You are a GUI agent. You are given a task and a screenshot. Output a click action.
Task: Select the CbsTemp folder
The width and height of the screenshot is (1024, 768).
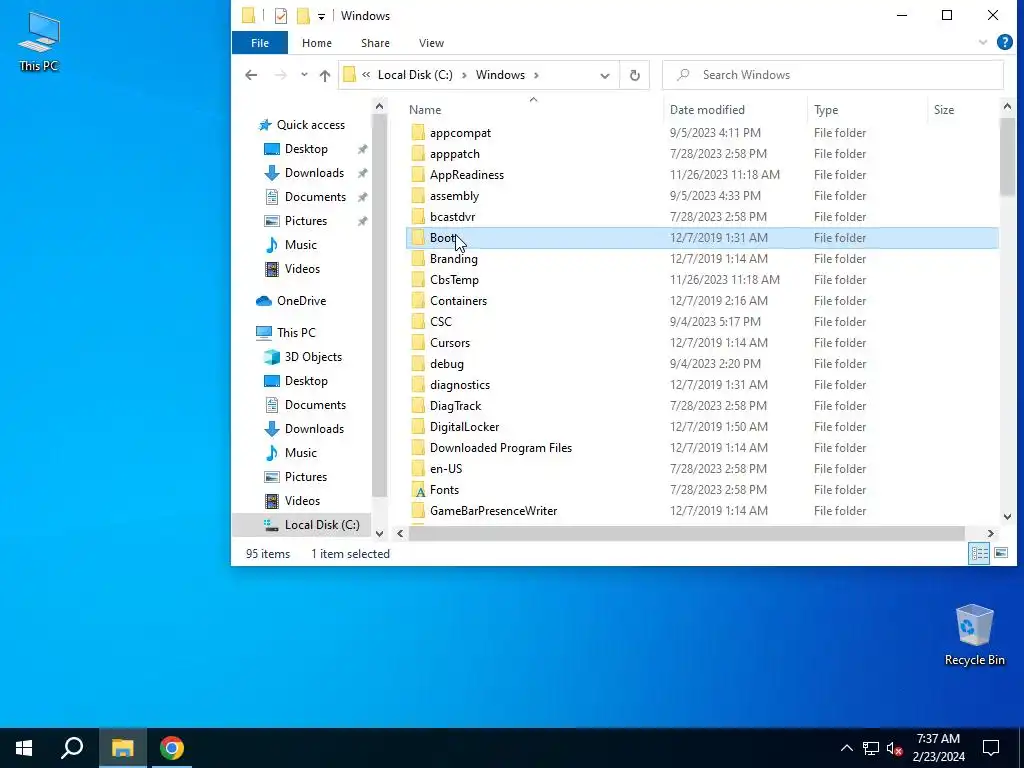click(454, 280)
